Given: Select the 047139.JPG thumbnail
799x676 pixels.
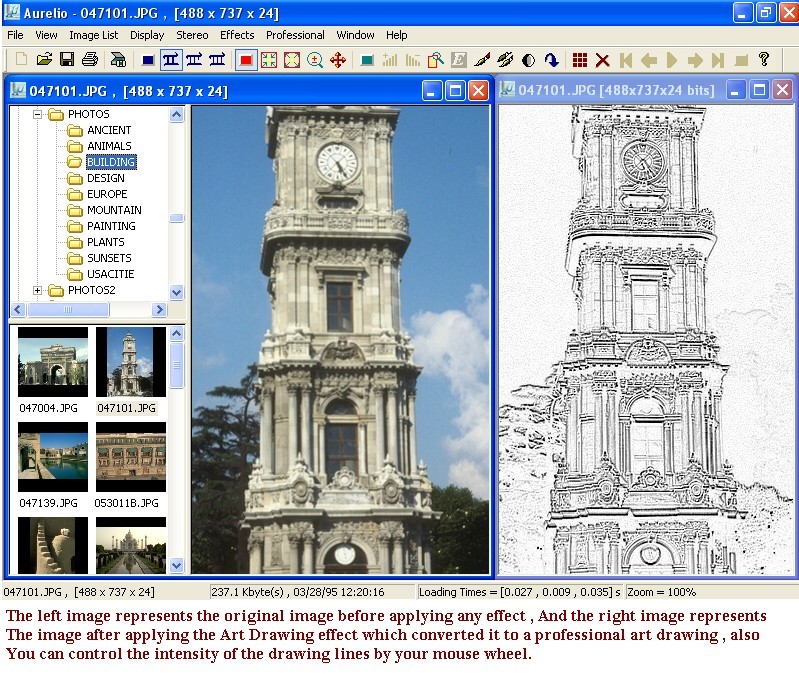Looking at the screenshot, I should 53,457.
